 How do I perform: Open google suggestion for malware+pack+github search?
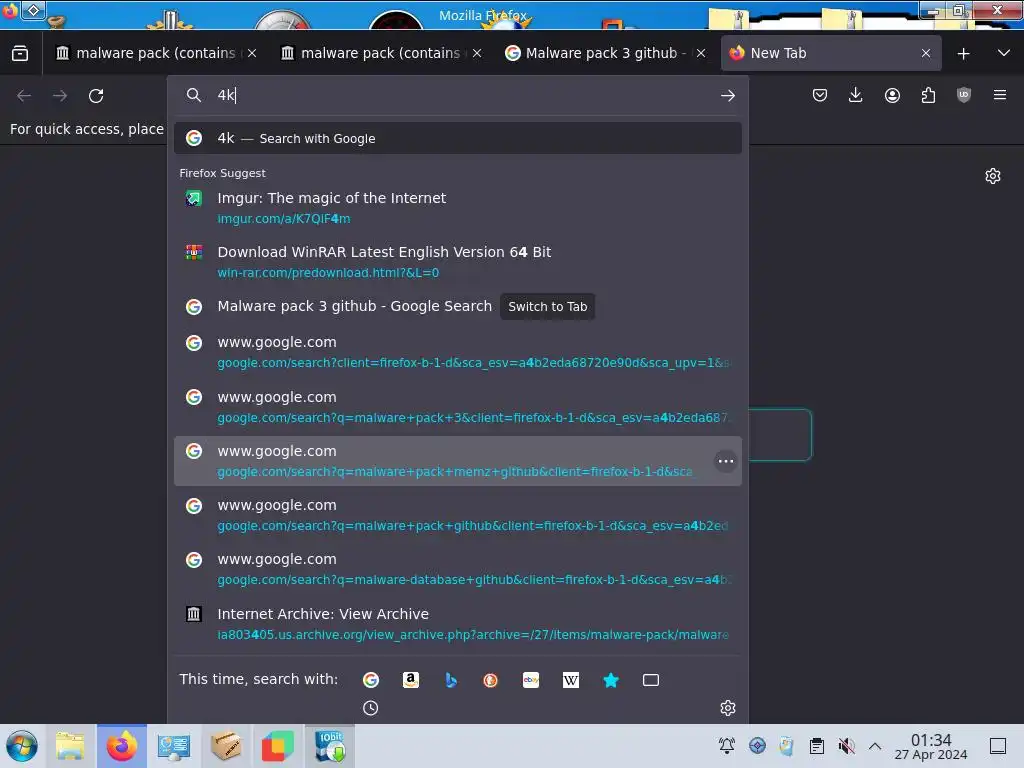coord(457,515)
